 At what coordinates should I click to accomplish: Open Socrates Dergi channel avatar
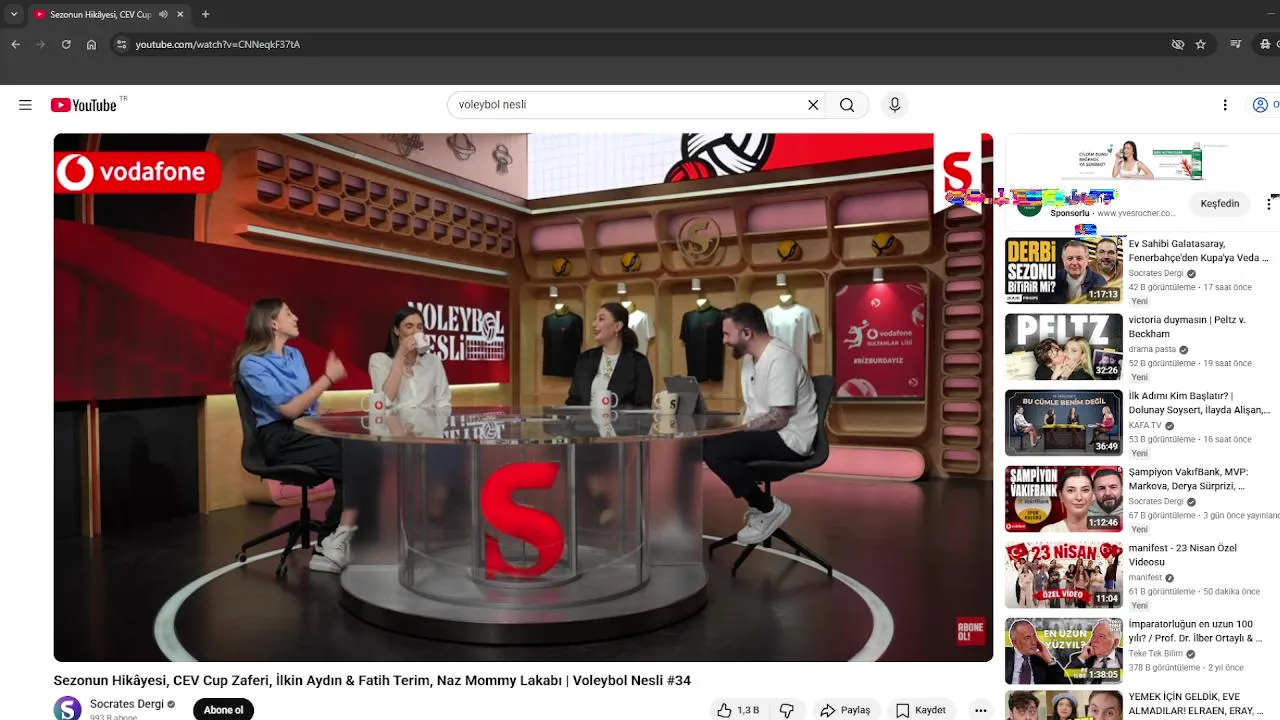[67, 709]
